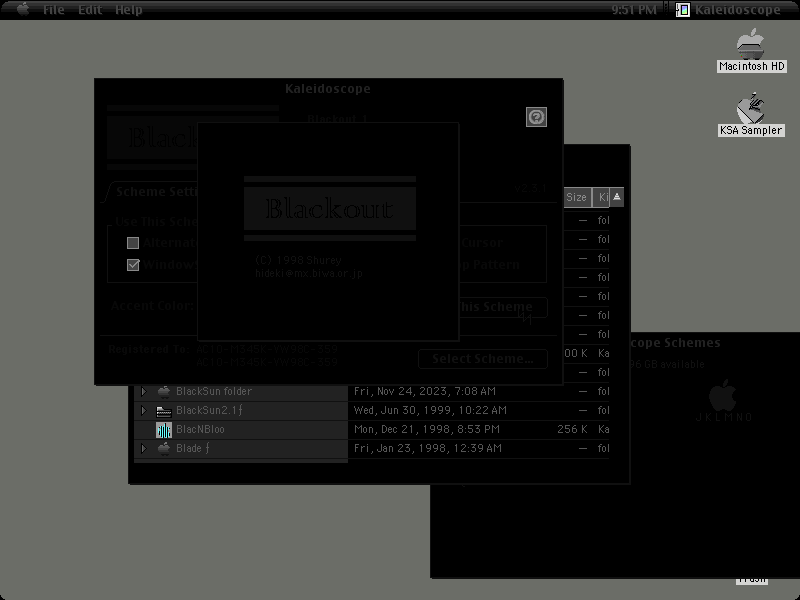
Task: Click the date Mon, Dec 21, 1998, 8:53 PM
Action: [427, 430]
